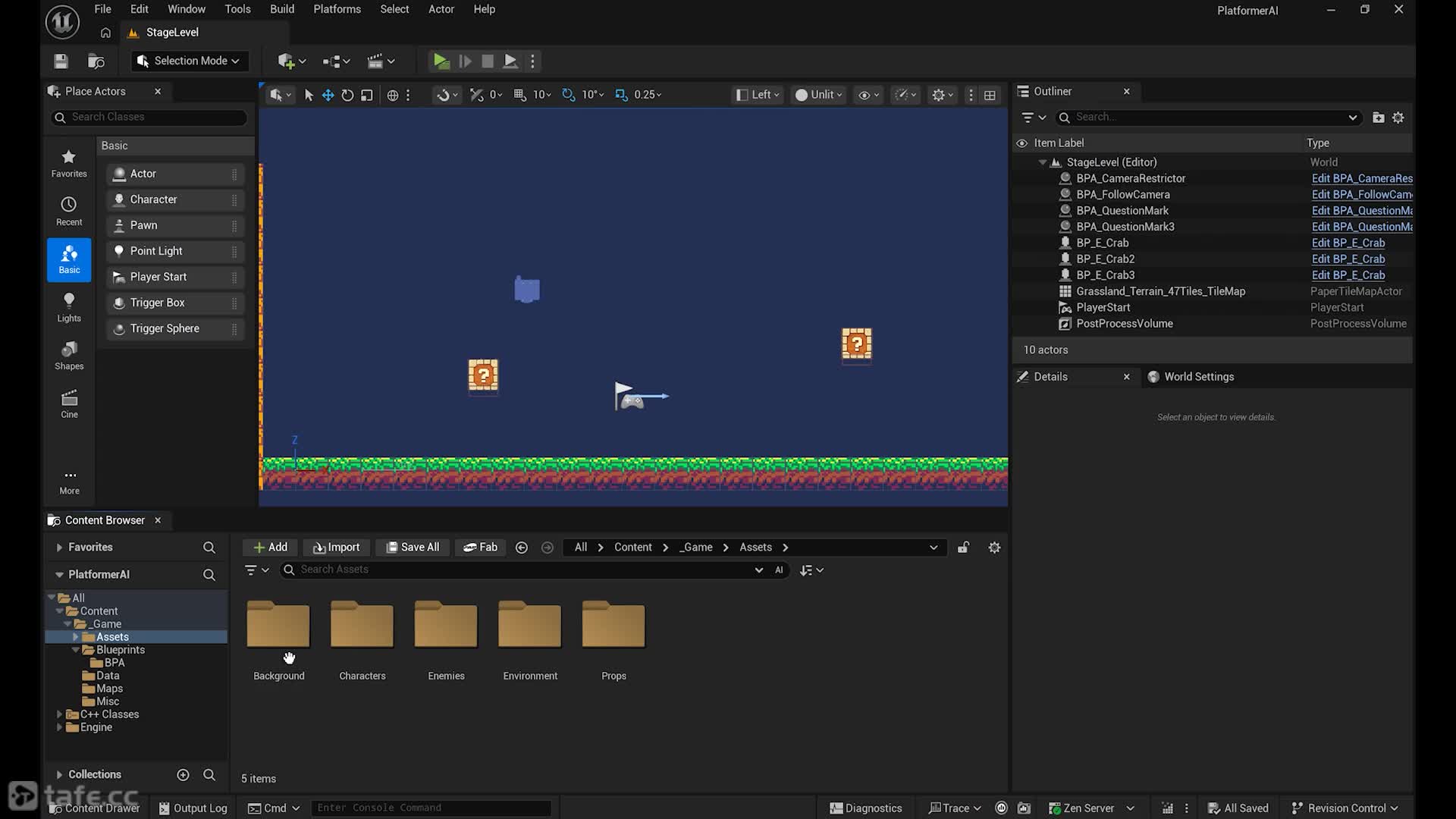The width and height of the screenshot is (1456, 819).
Task: Open the rotation snap 10° dropdown
Action: tap(593, 95)
